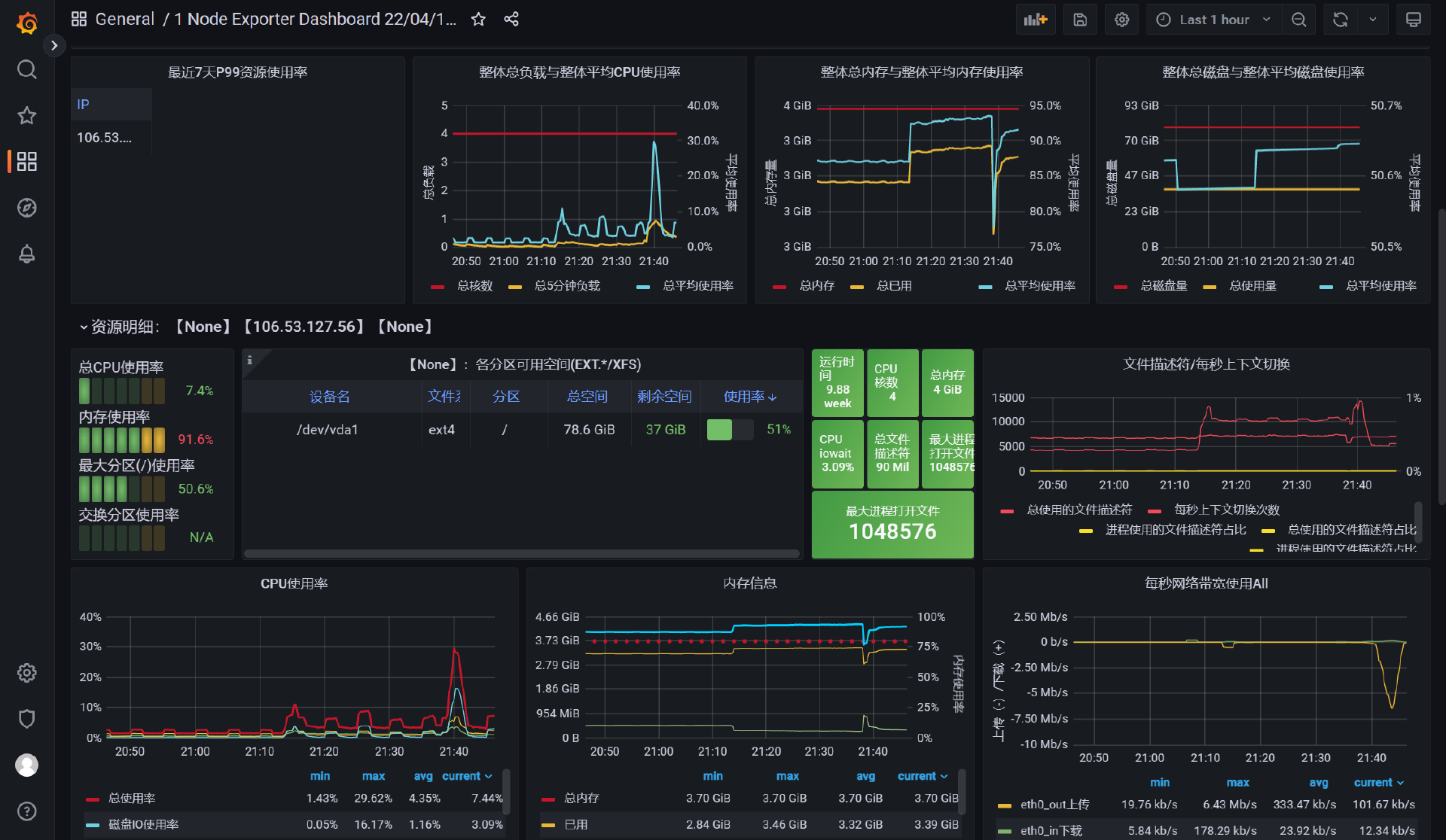Open the Server Admin shield menu

tap(27, 719)
